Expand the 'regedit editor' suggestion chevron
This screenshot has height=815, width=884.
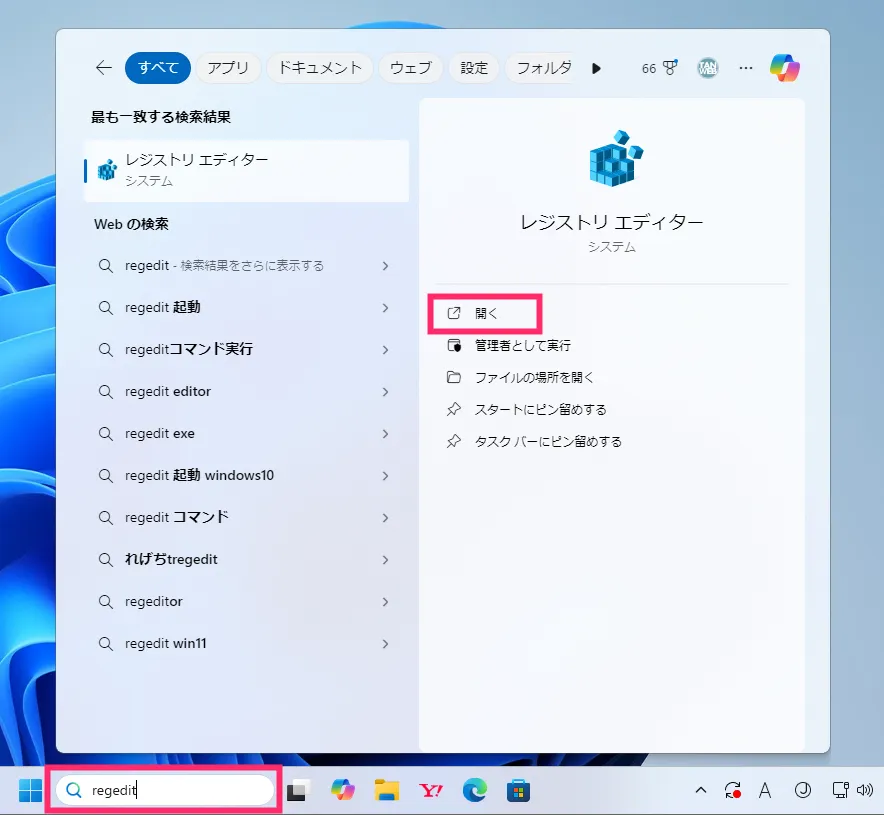[x=385, y=392]
